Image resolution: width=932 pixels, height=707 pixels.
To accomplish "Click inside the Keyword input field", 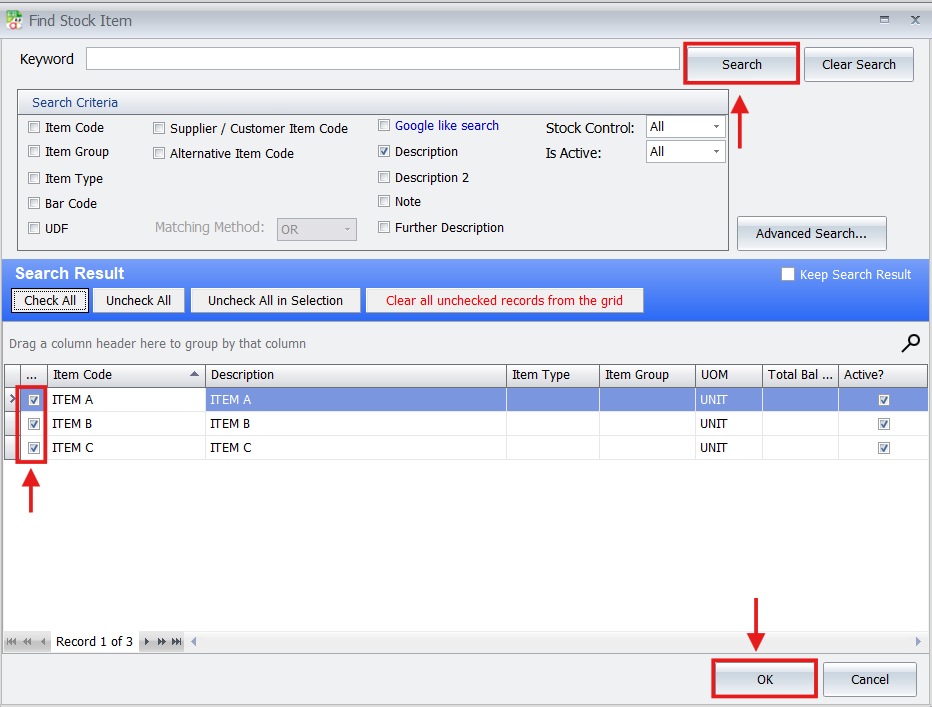I will pyautogui.click(x=382, y=58).
